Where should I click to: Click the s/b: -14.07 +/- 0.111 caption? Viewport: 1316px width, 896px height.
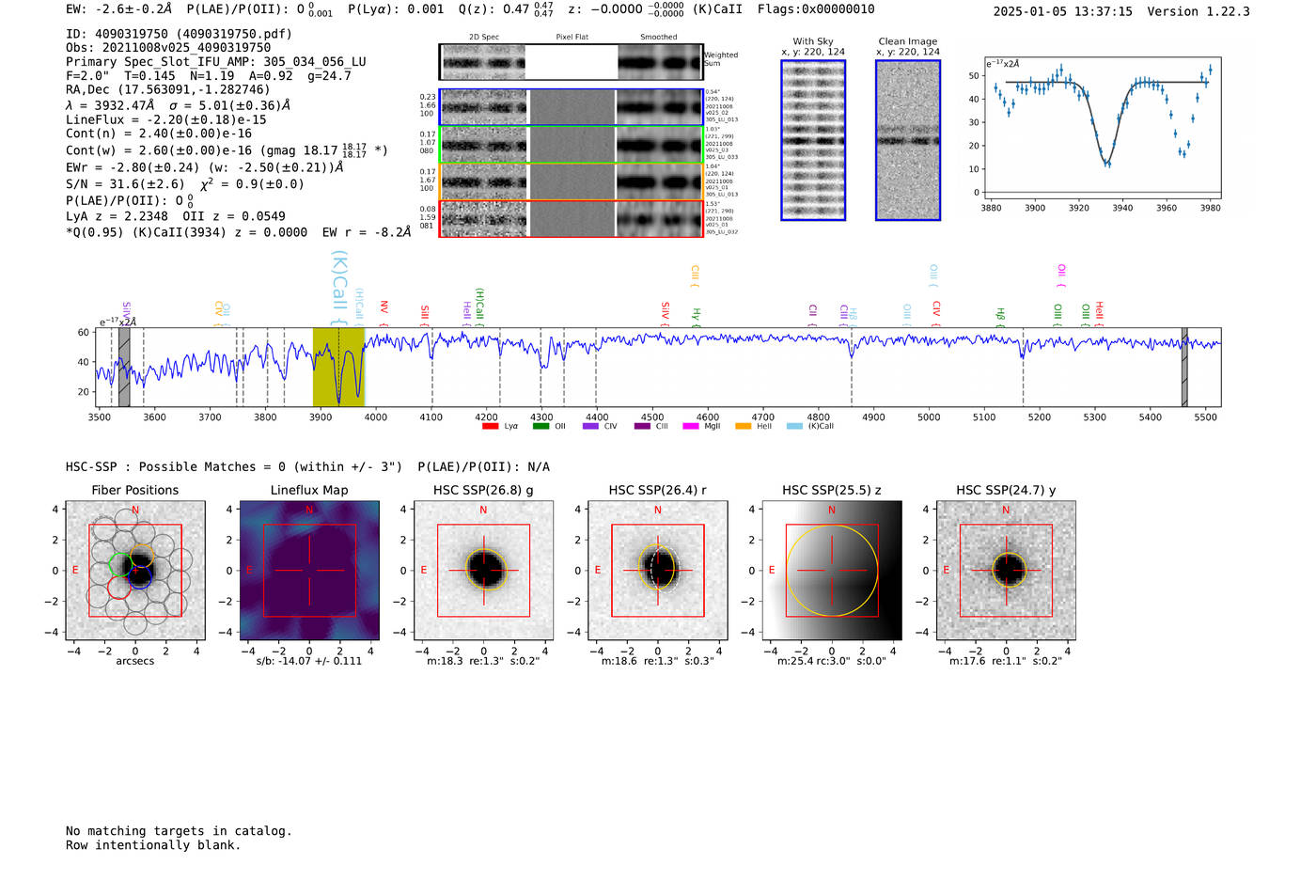tap(309, 661)
